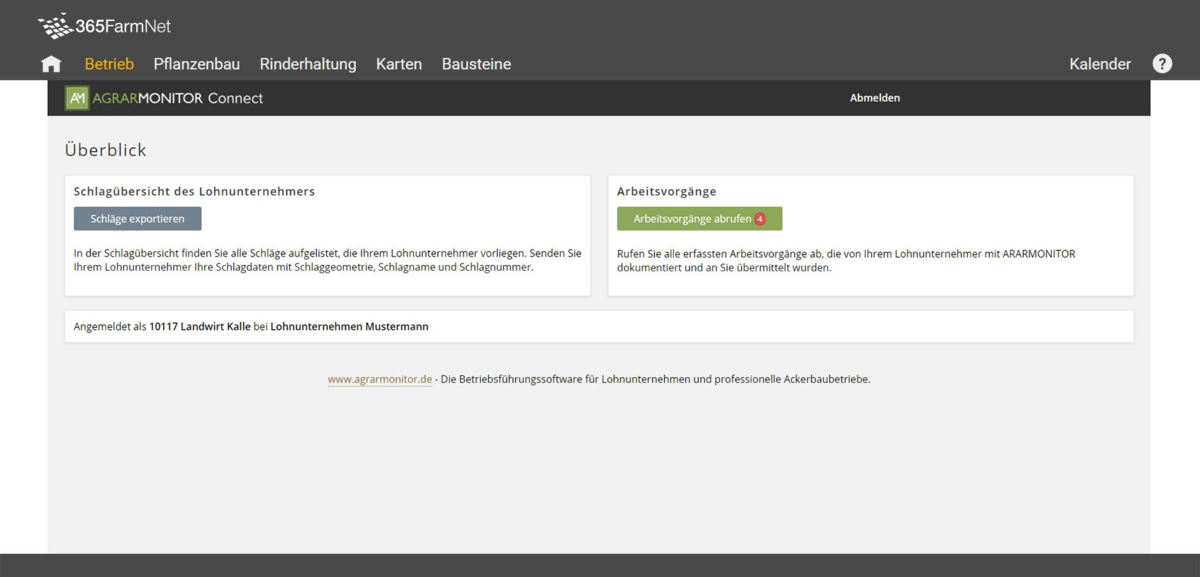Click the Schlagübersicht des Lohnunternehmers heading
Image resolution: width=1200 pixels, height=577 pixels.
[x=195, y=191]
